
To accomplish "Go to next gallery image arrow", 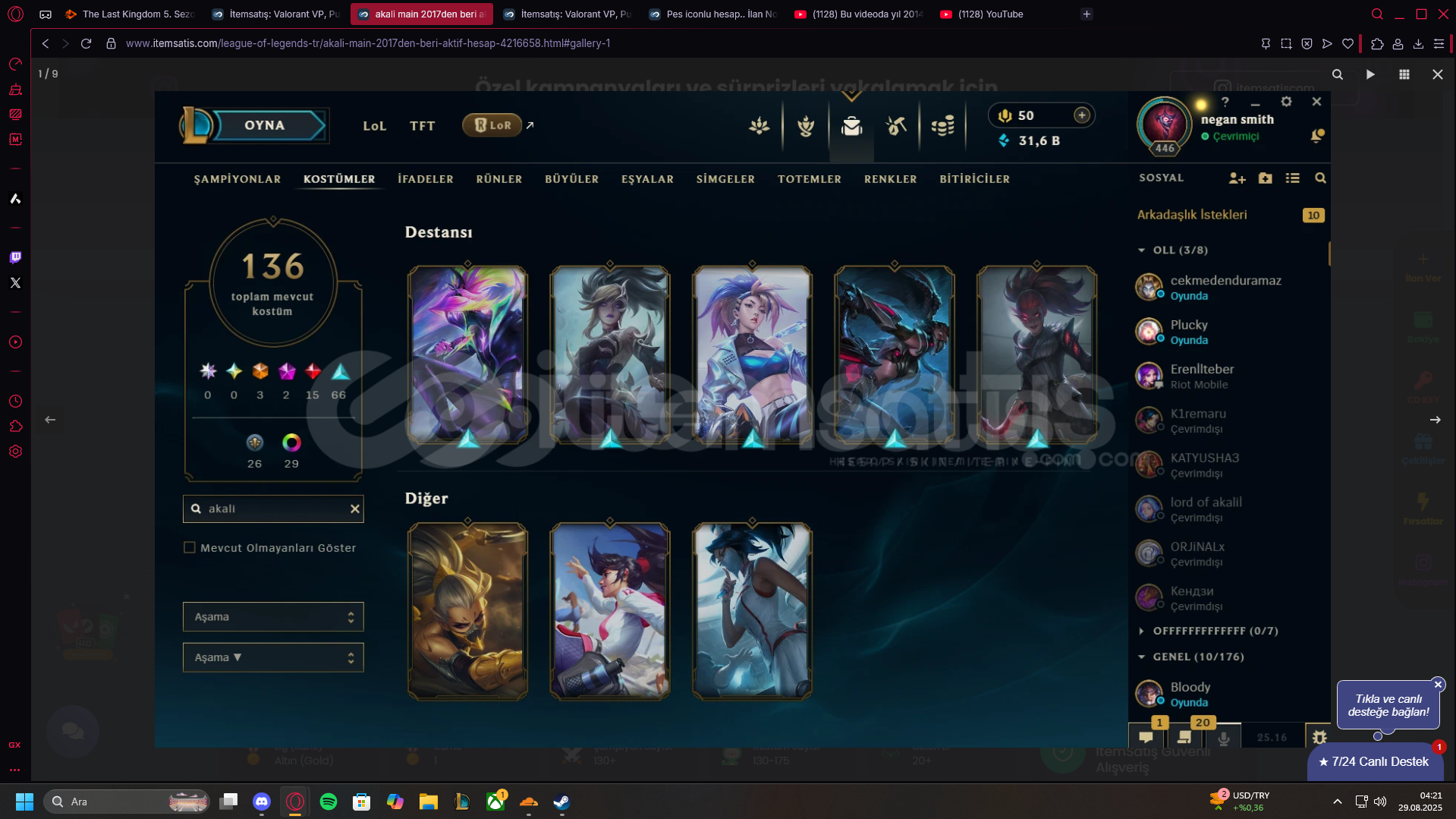I will point(1435,420).
